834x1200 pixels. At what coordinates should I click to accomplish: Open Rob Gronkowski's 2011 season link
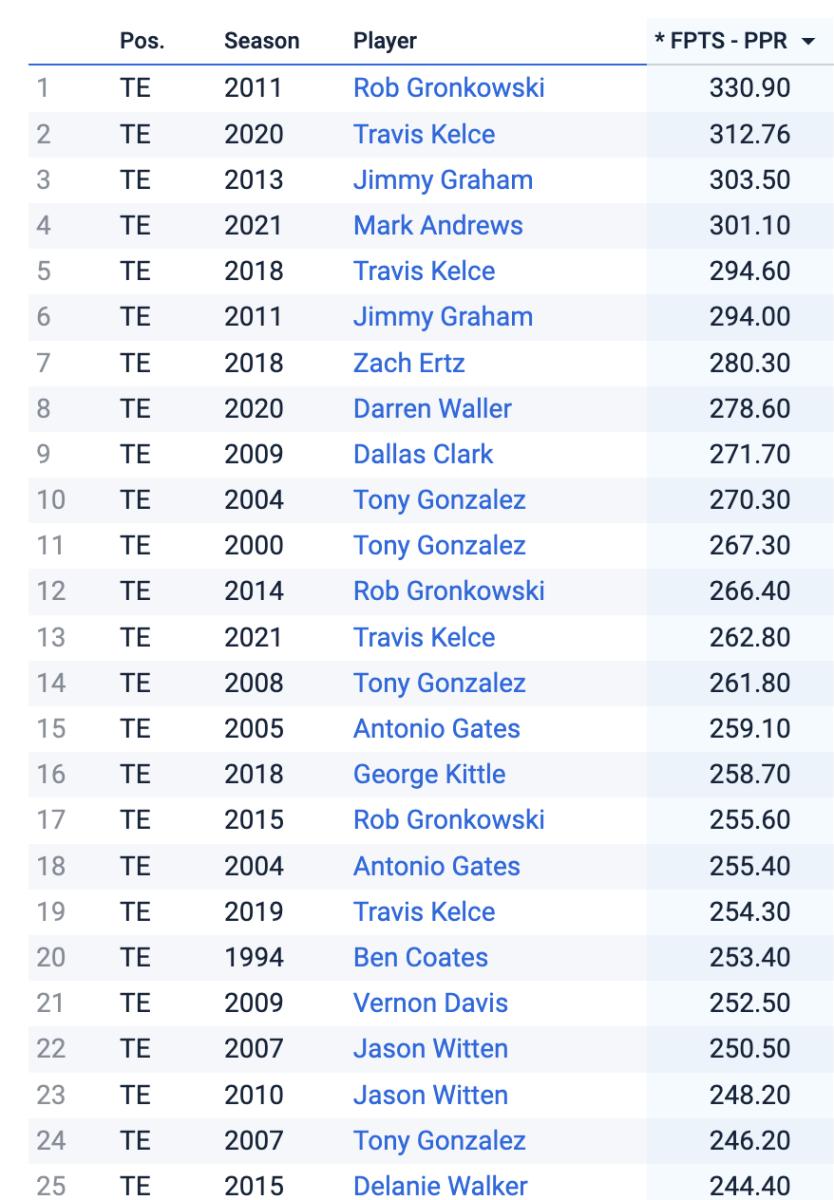[448, 88]
